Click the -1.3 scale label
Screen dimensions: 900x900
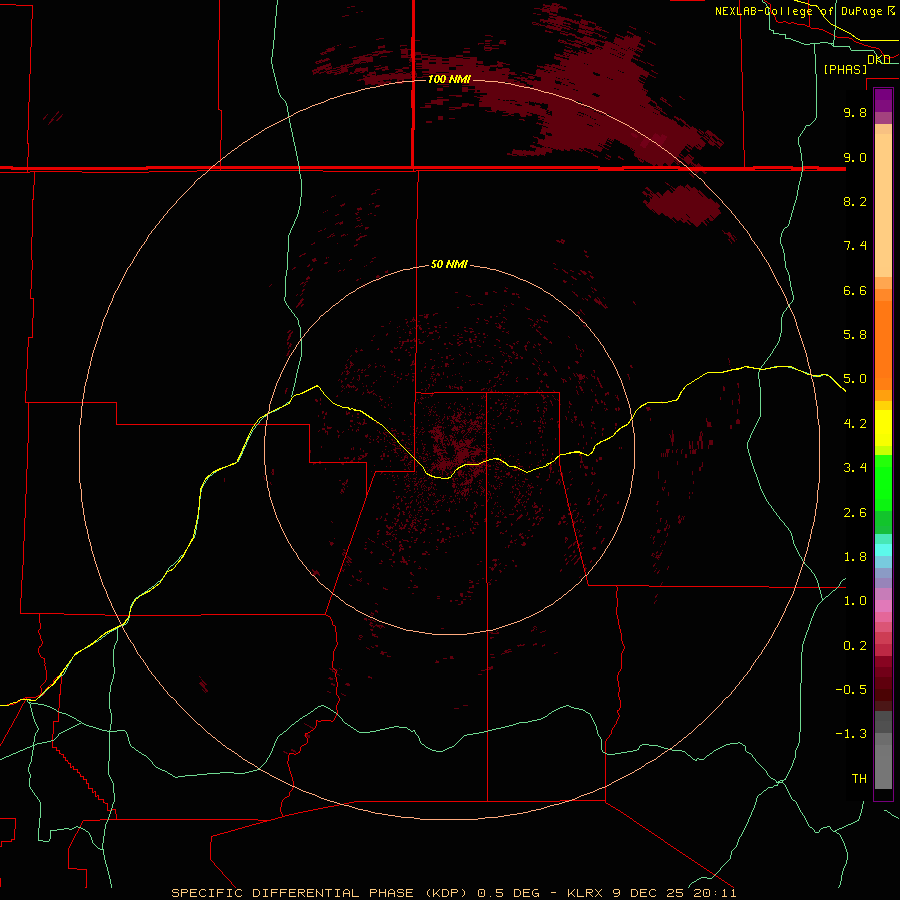point(851,734)
